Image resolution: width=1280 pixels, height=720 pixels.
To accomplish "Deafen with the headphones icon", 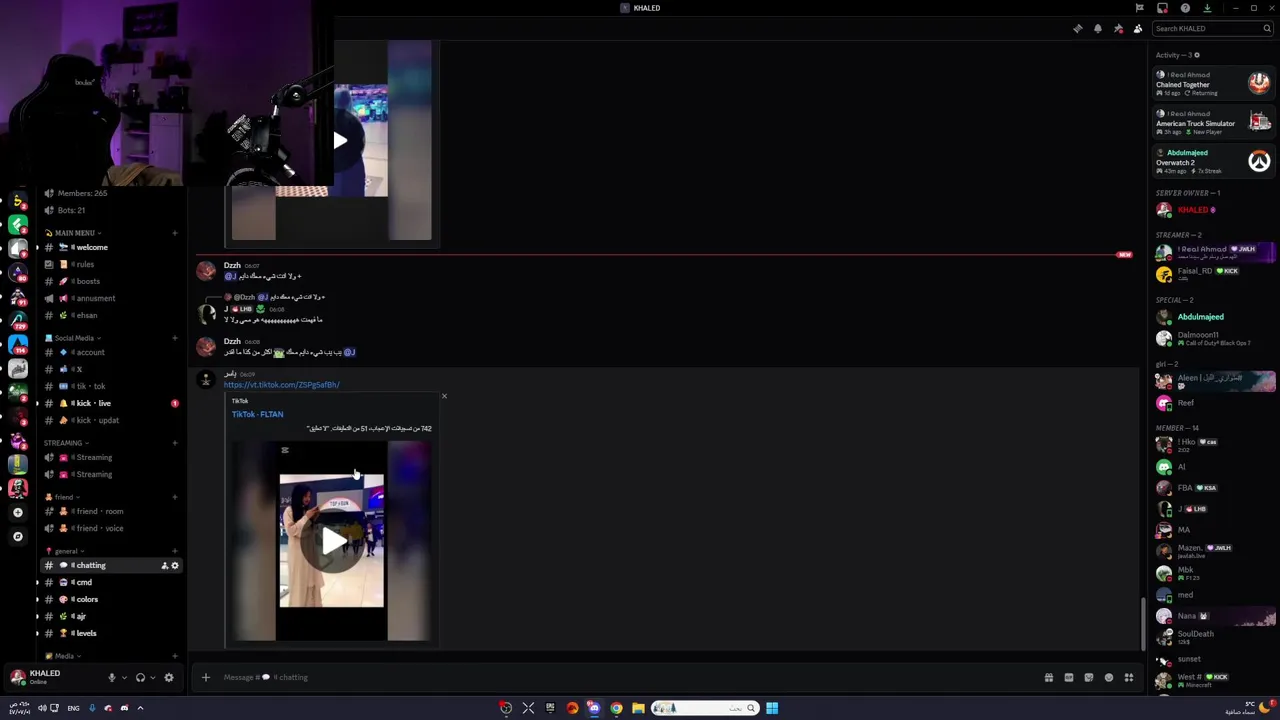I will 140,678.
